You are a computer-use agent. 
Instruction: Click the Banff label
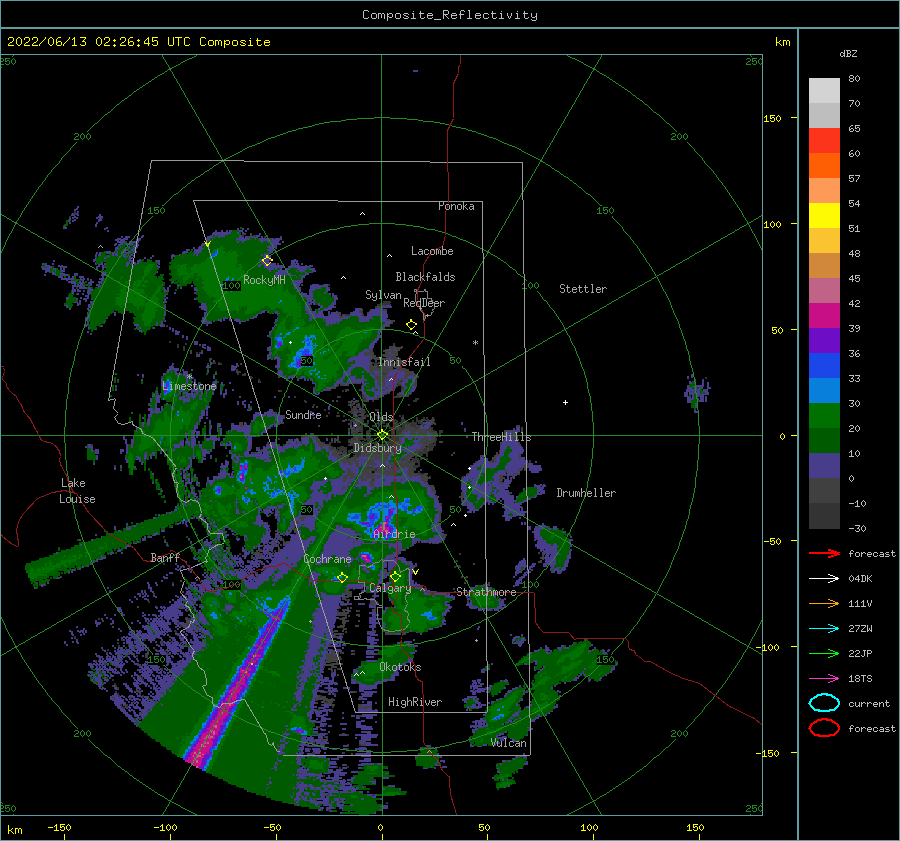tap(165, 557)
